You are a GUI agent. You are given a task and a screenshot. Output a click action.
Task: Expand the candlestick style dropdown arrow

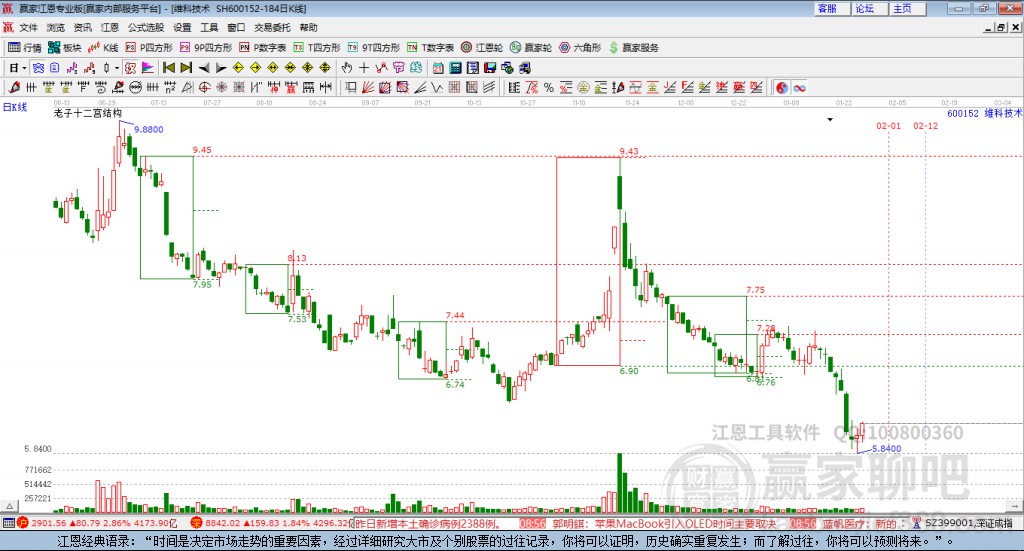pyautogui.click(x=117, y=68)
